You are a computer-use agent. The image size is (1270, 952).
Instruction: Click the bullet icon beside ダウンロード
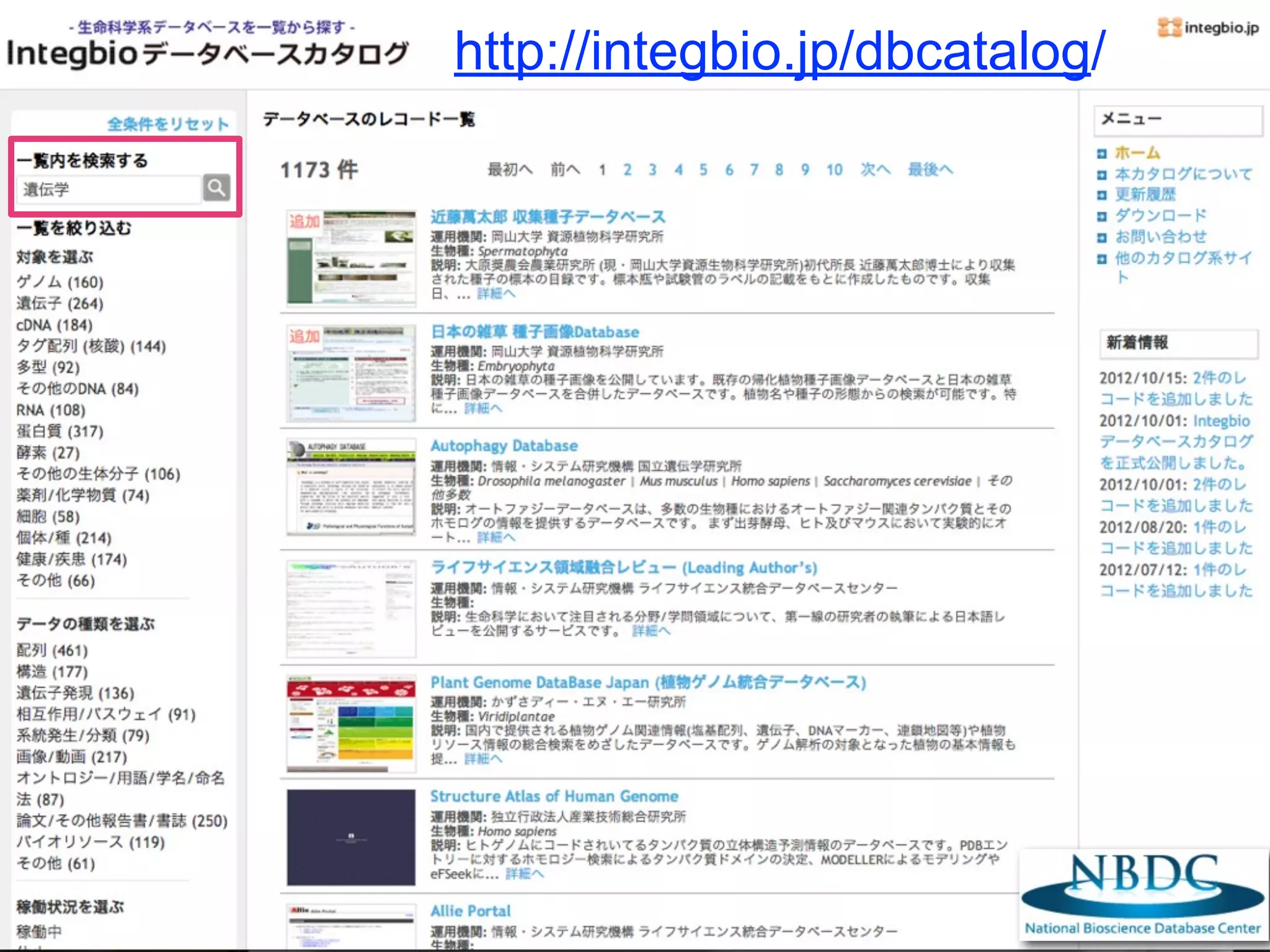click(1101, 216)
